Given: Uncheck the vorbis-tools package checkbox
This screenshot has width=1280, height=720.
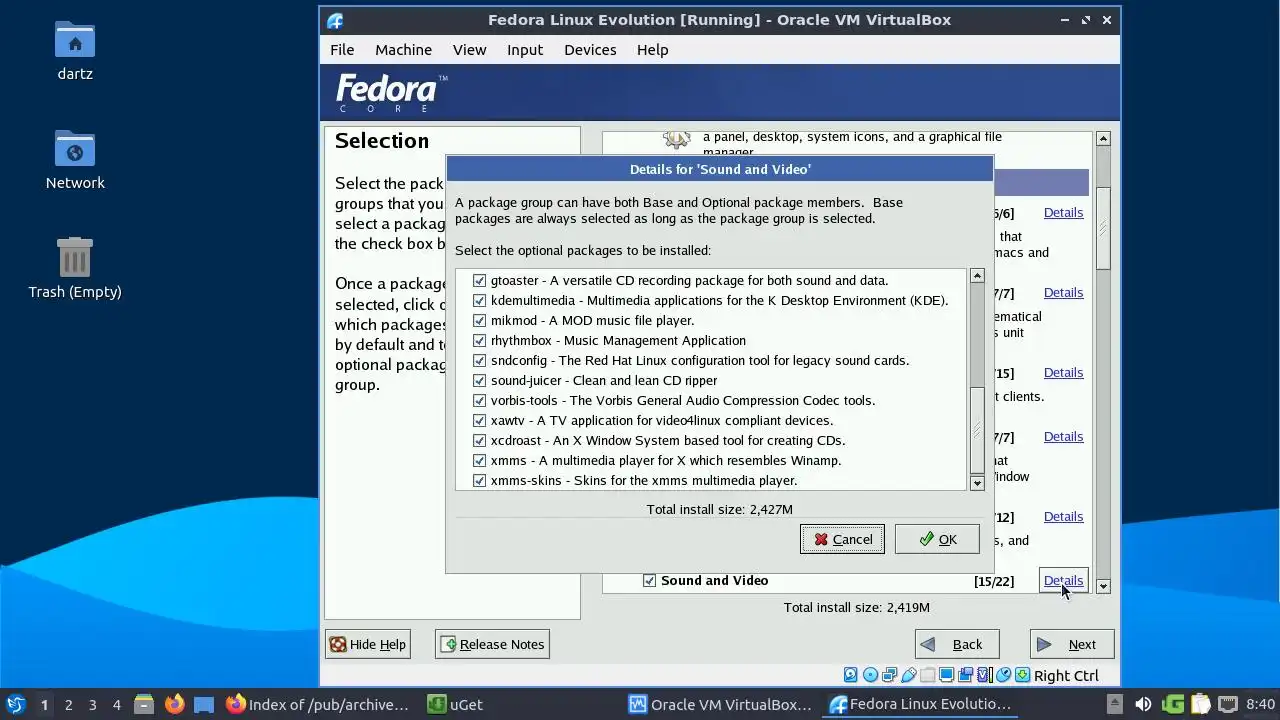Looking at the screenshot, I should coord(479,400).
